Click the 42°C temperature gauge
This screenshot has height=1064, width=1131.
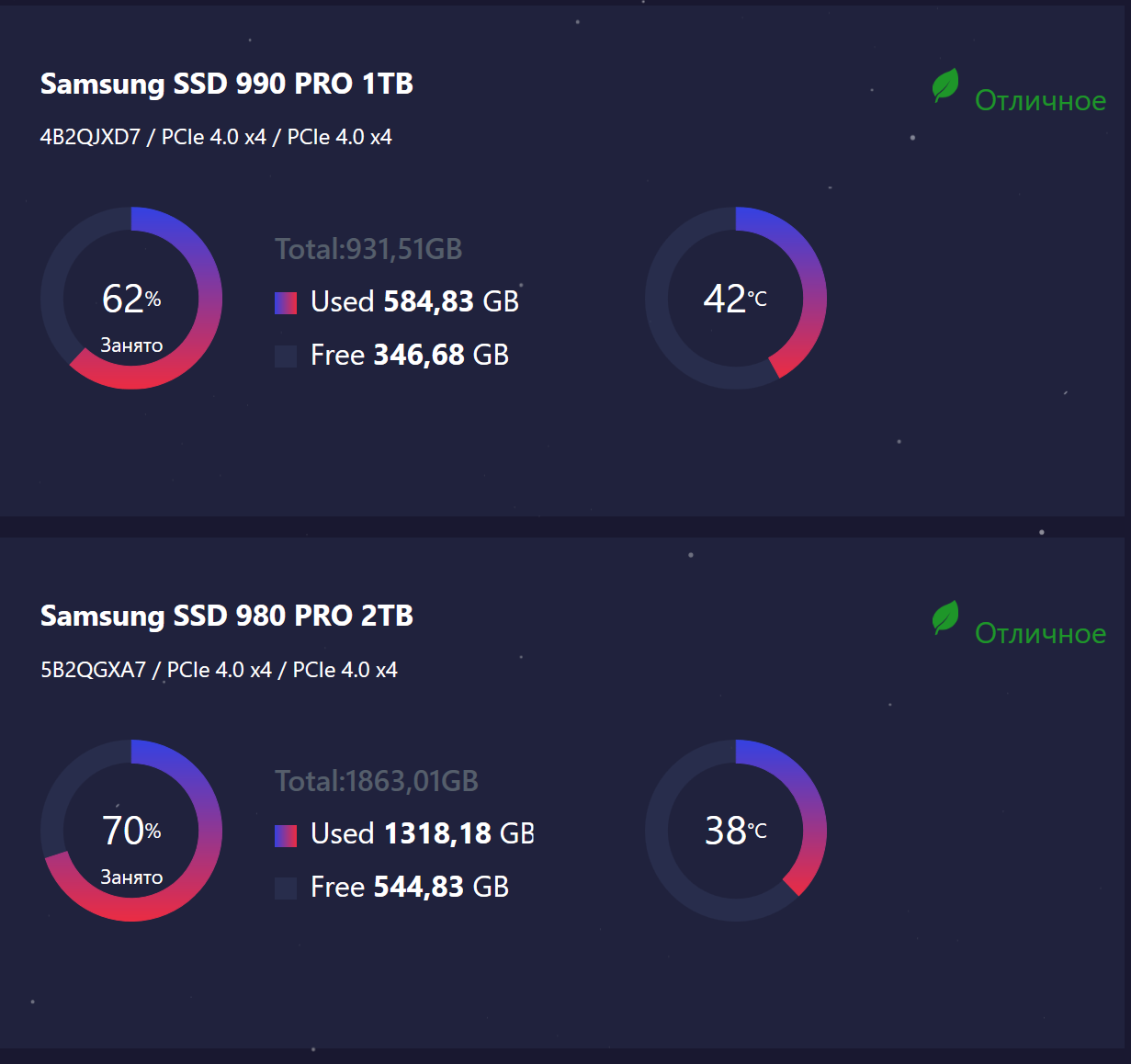(735, 298)
